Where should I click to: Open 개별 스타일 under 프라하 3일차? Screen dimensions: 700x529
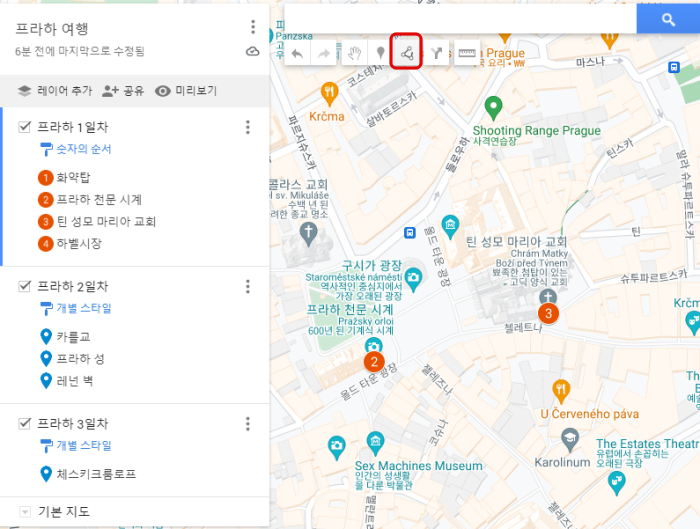point(75,445)
